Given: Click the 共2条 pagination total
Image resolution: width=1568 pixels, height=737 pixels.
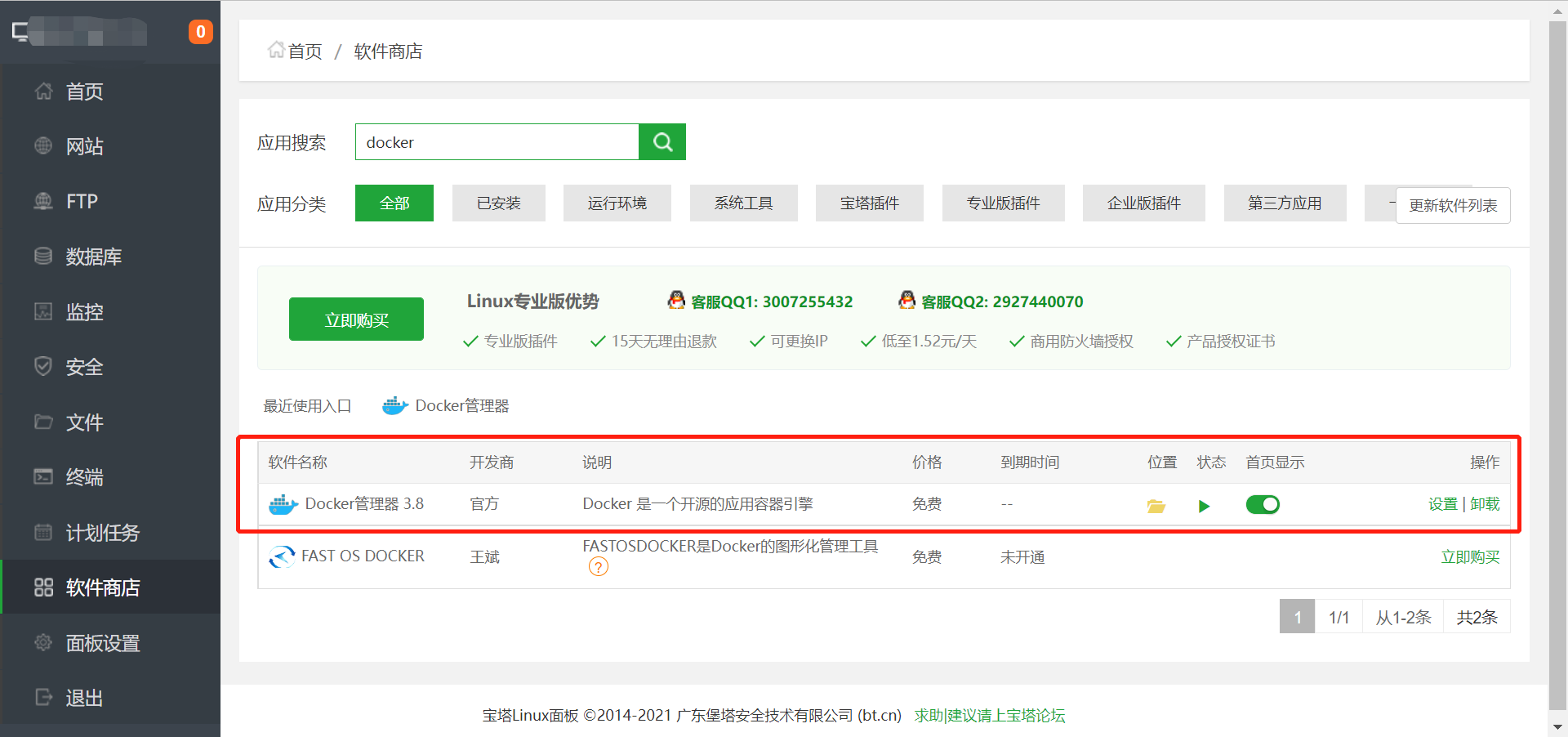Looking at the screenshot, I should point(1477,617).
